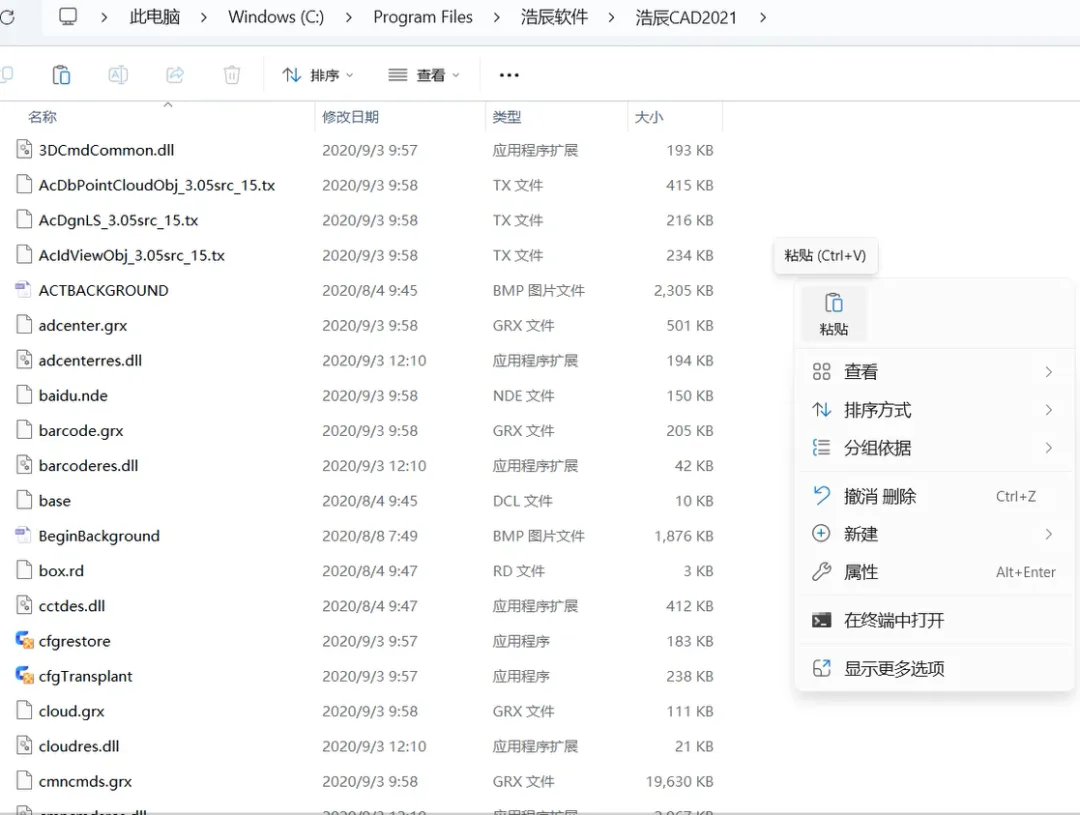Screen dimensions: 1080x815
Task: Click the computer monitor icon in breadcrumb
Action: coord(68,17)
